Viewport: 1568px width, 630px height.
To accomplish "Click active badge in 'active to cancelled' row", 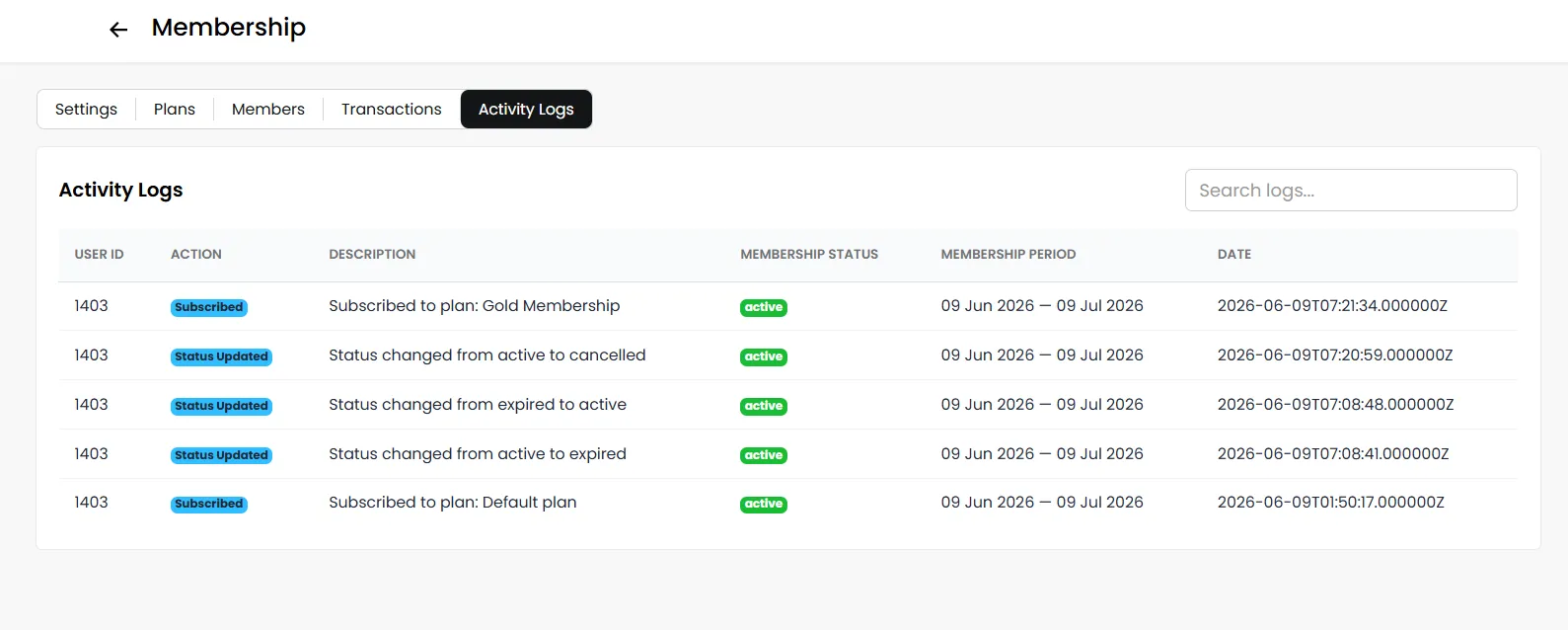I will coord(764,356).
